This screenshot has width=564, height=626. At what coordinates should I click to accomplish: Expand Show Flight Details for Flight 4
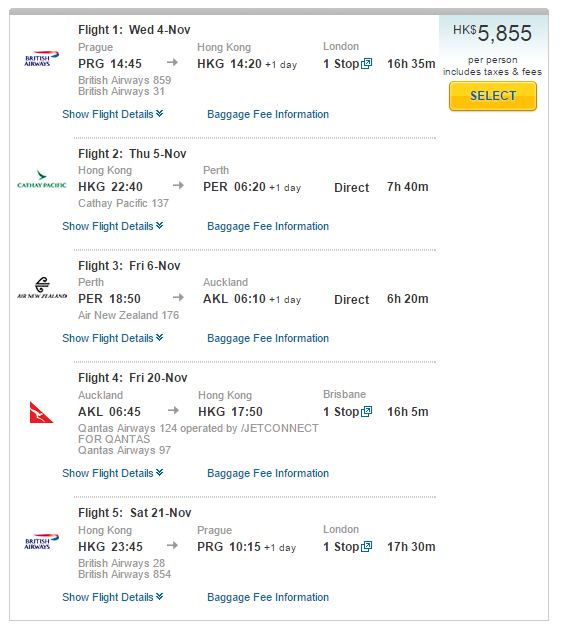coord(113,473)
